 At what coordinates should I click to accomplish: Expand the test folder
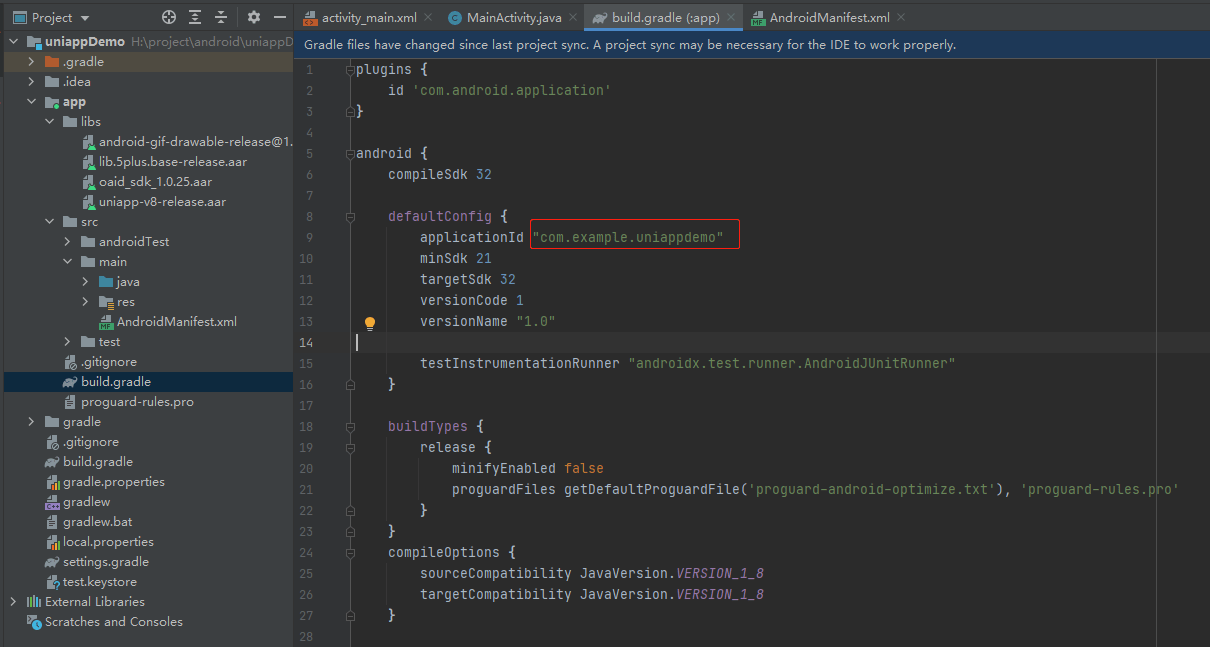point(67,342)
